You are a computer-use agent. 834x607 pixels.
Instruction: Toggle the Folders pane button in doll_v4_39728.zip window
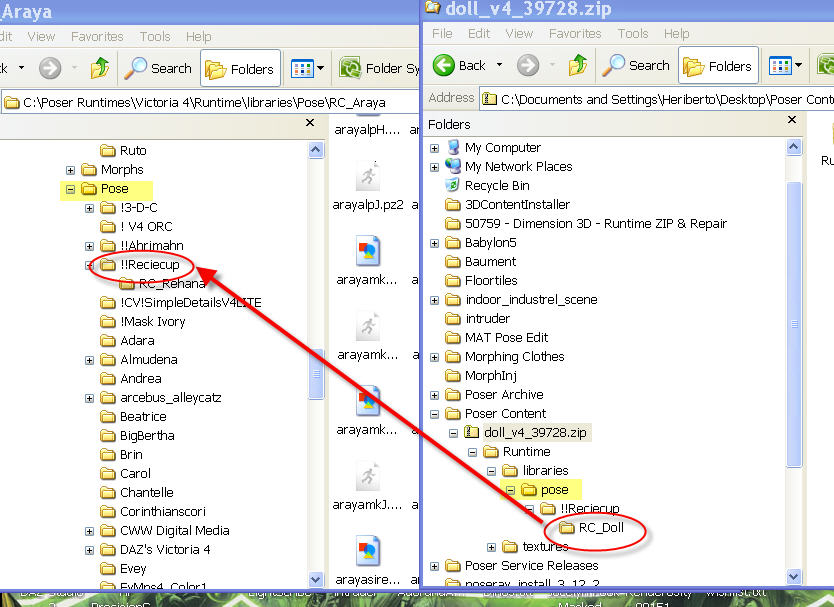point(718,65)
